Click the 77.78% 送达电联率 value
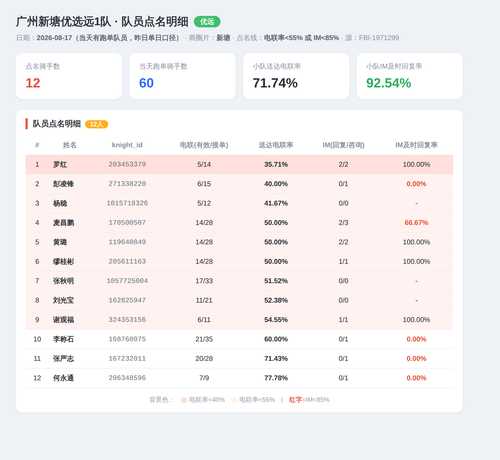This screenshot has height=460, width=500. point(276,378)
